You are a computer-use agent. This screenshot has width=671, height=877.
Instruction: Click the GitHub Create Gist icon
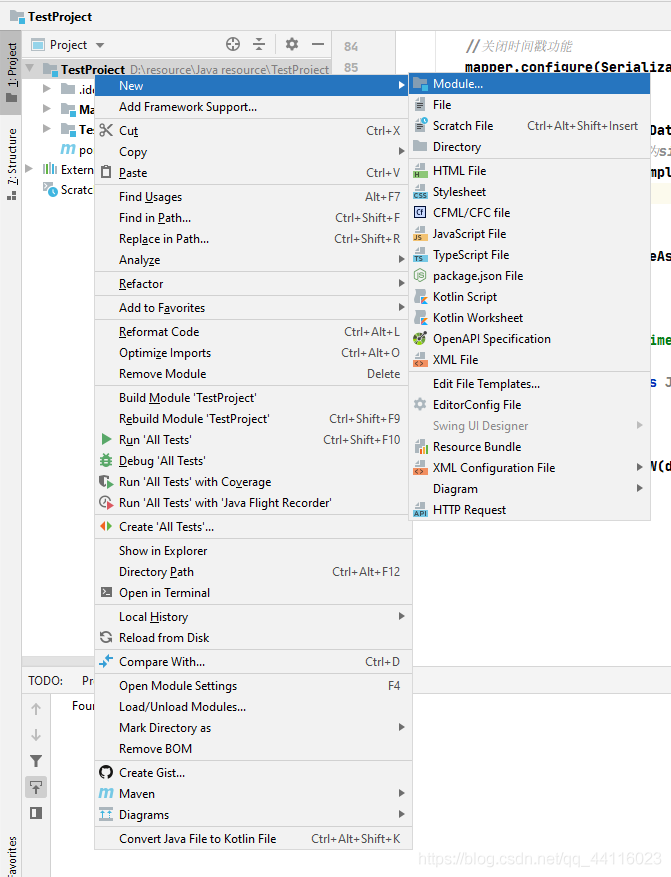tap(106, 772)
